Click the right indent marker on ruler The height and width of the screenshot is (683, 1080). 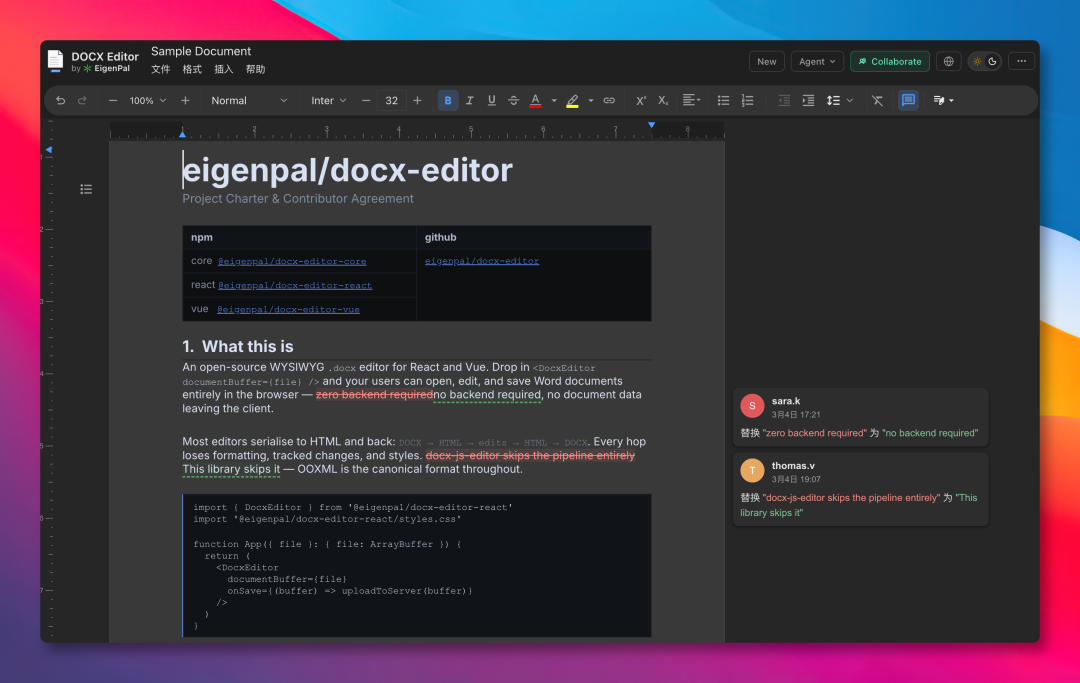pyautogui.click(x=652, y=125)
